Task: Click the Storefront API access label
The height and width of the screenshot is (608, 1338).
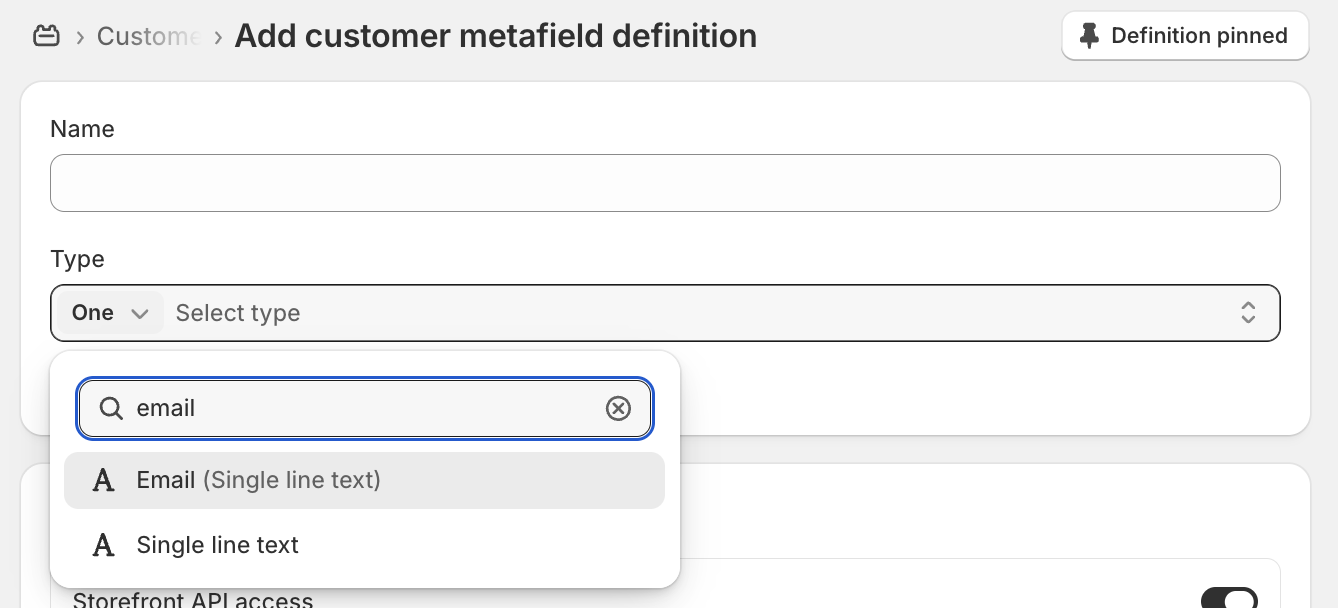Action: tap(193, 600)
